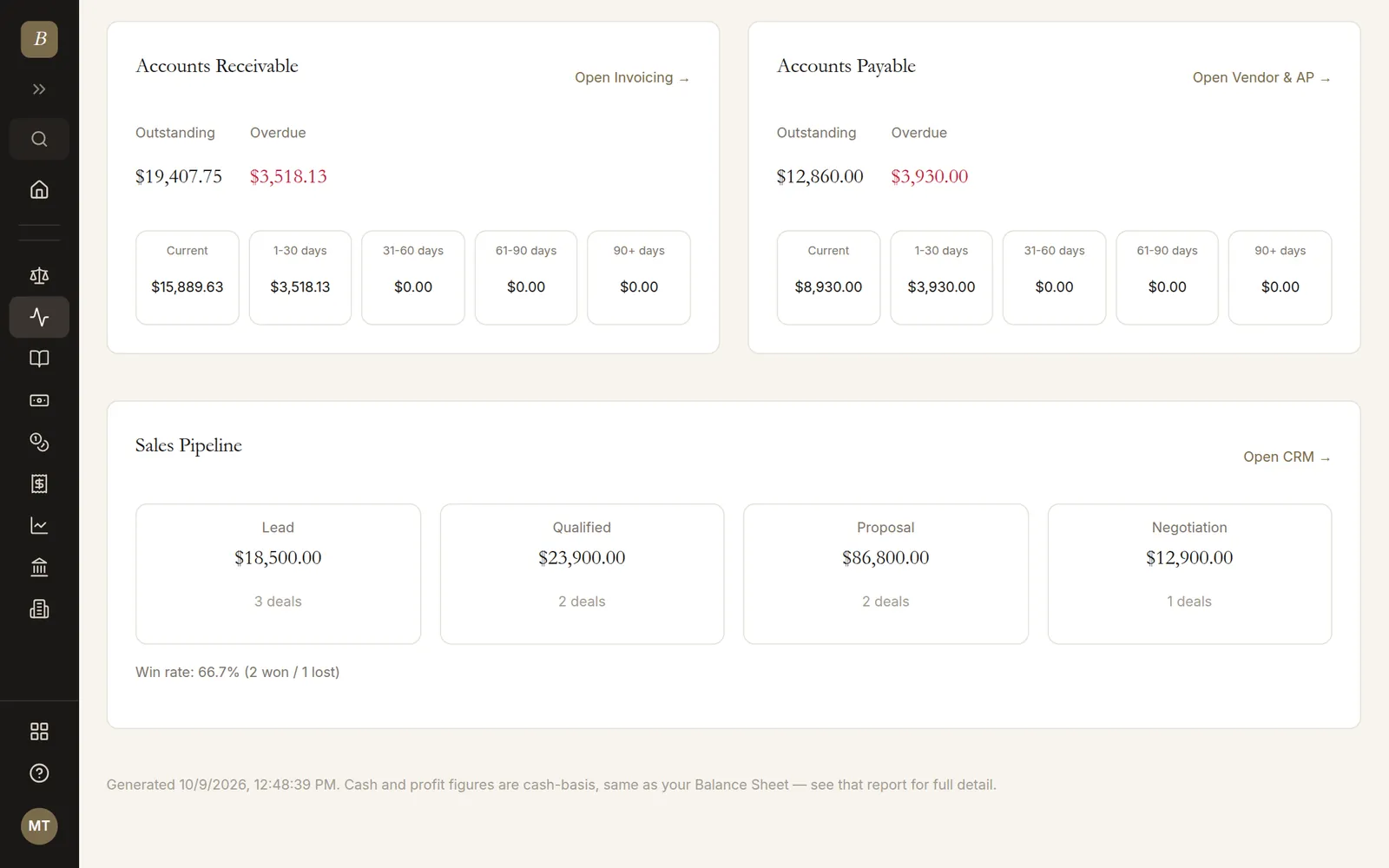This screenshot has width=1389, height=868.
Task: Open the balance scales icon
Action: [39, 276]
